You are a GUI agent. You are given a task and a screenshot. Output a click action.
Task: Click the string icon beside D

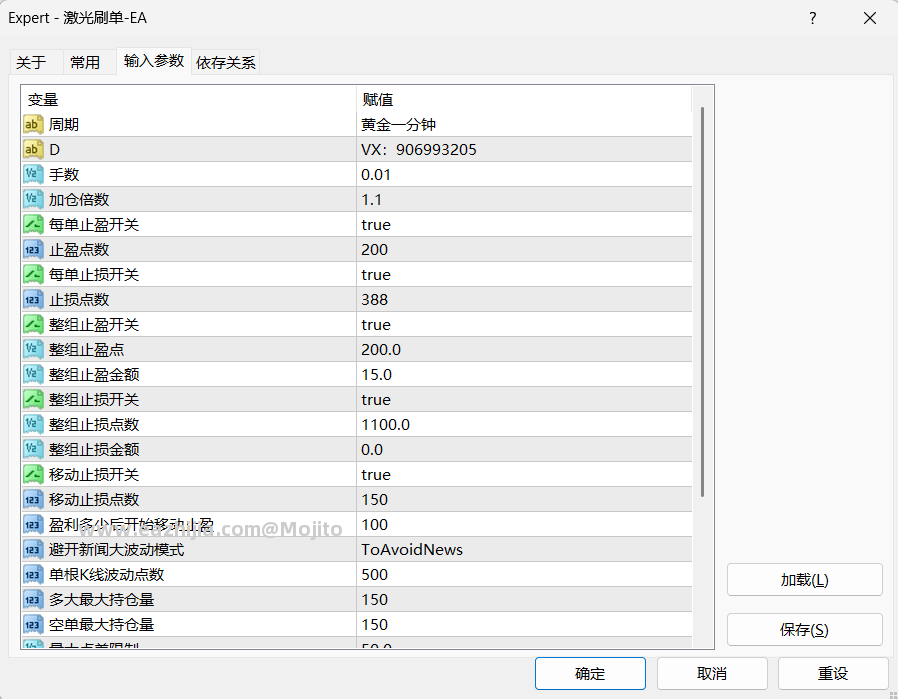(x=33, y=149)
